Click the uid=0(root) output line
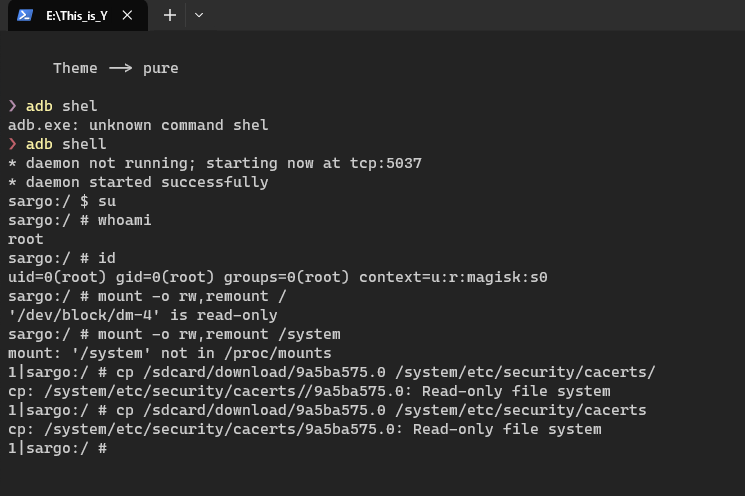The image size is (745, 496). click(278, 277)
